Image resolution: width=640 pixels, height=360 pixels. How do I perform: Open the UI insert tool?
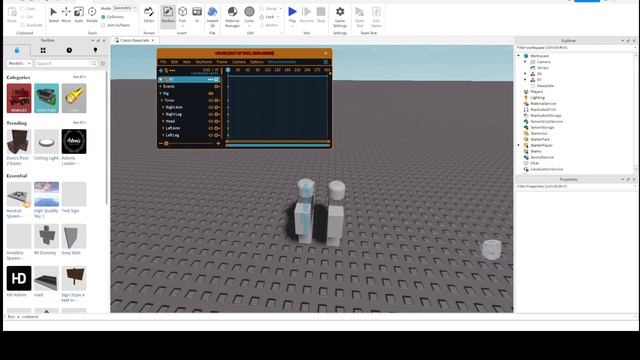point(197,15)
